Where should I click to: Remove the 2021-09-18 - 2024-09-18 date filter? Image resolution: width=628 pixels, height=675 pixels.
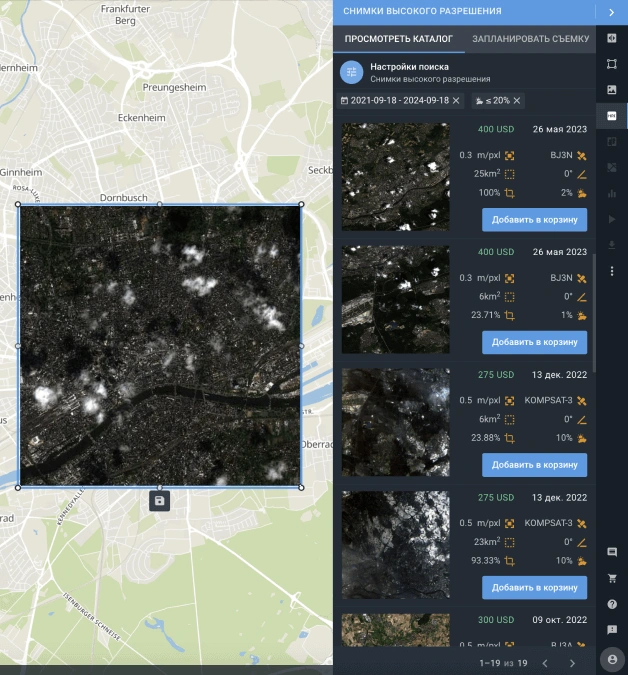click(x=456, y=101)
